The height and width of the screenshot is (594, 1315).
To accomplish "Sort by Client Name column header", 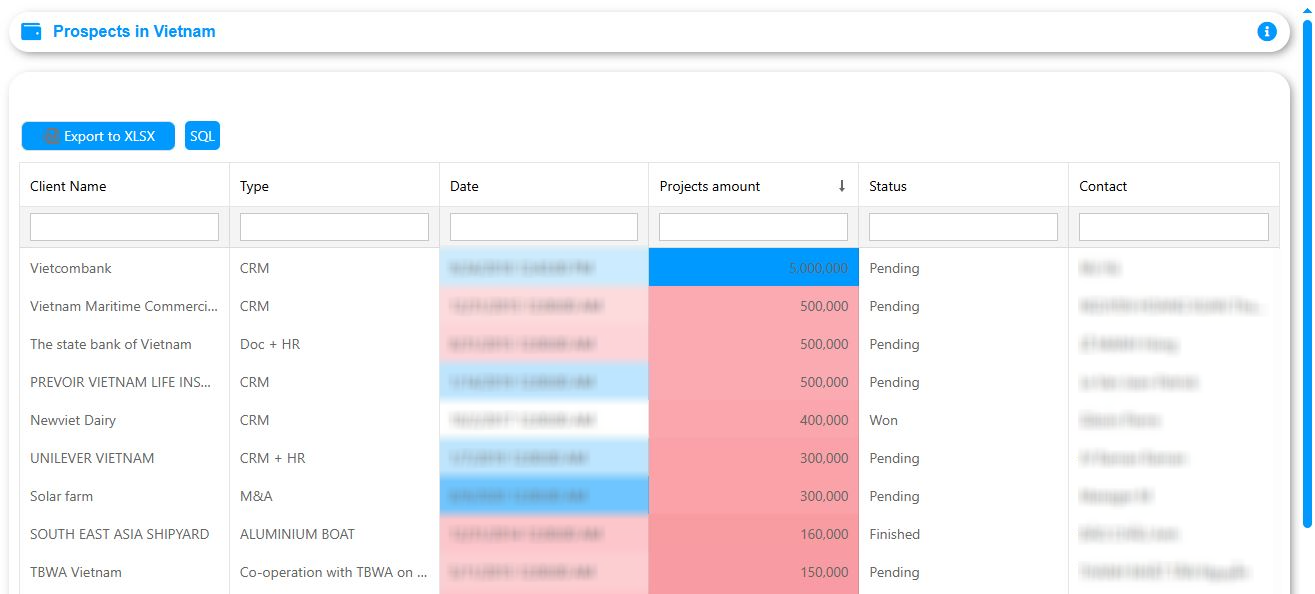I will click(x=125, y=186).
